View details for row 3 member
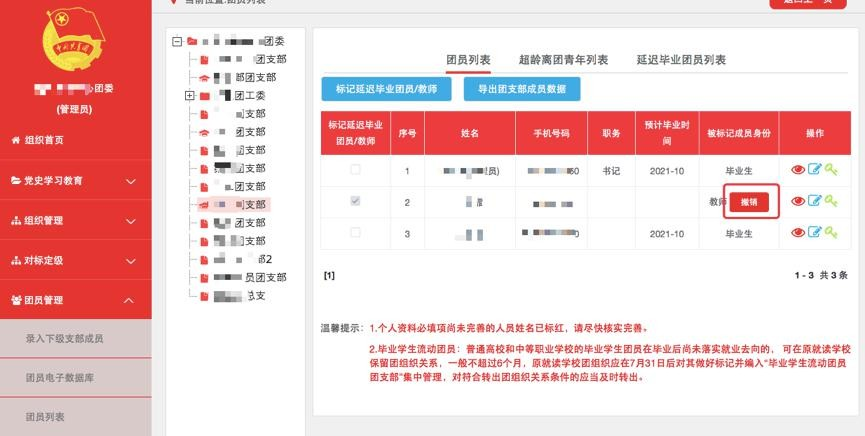The width and height of the screenshot is (865, 436). click(x=798, y=233)
